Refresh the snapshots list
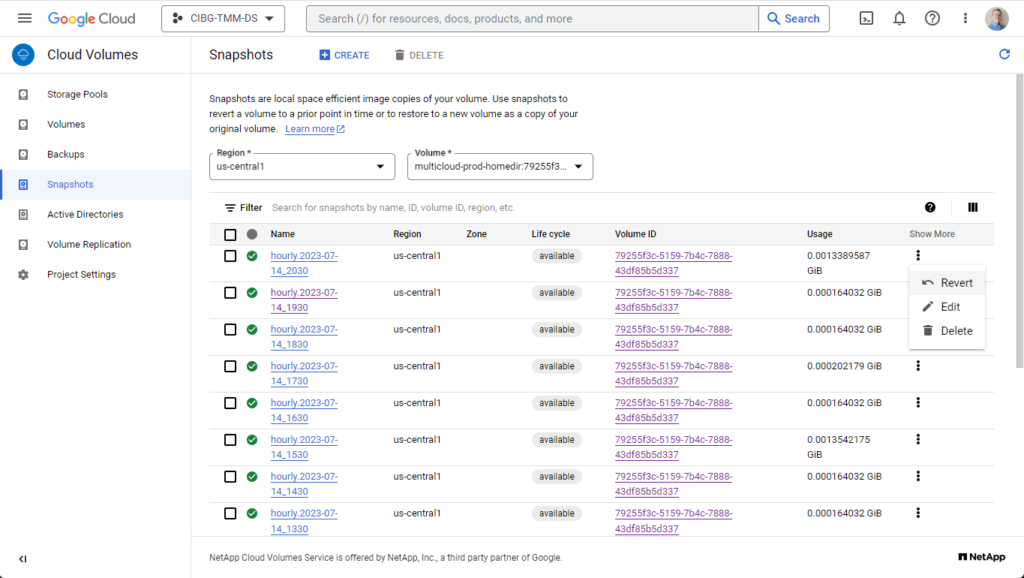 (x=1004, y=54)
